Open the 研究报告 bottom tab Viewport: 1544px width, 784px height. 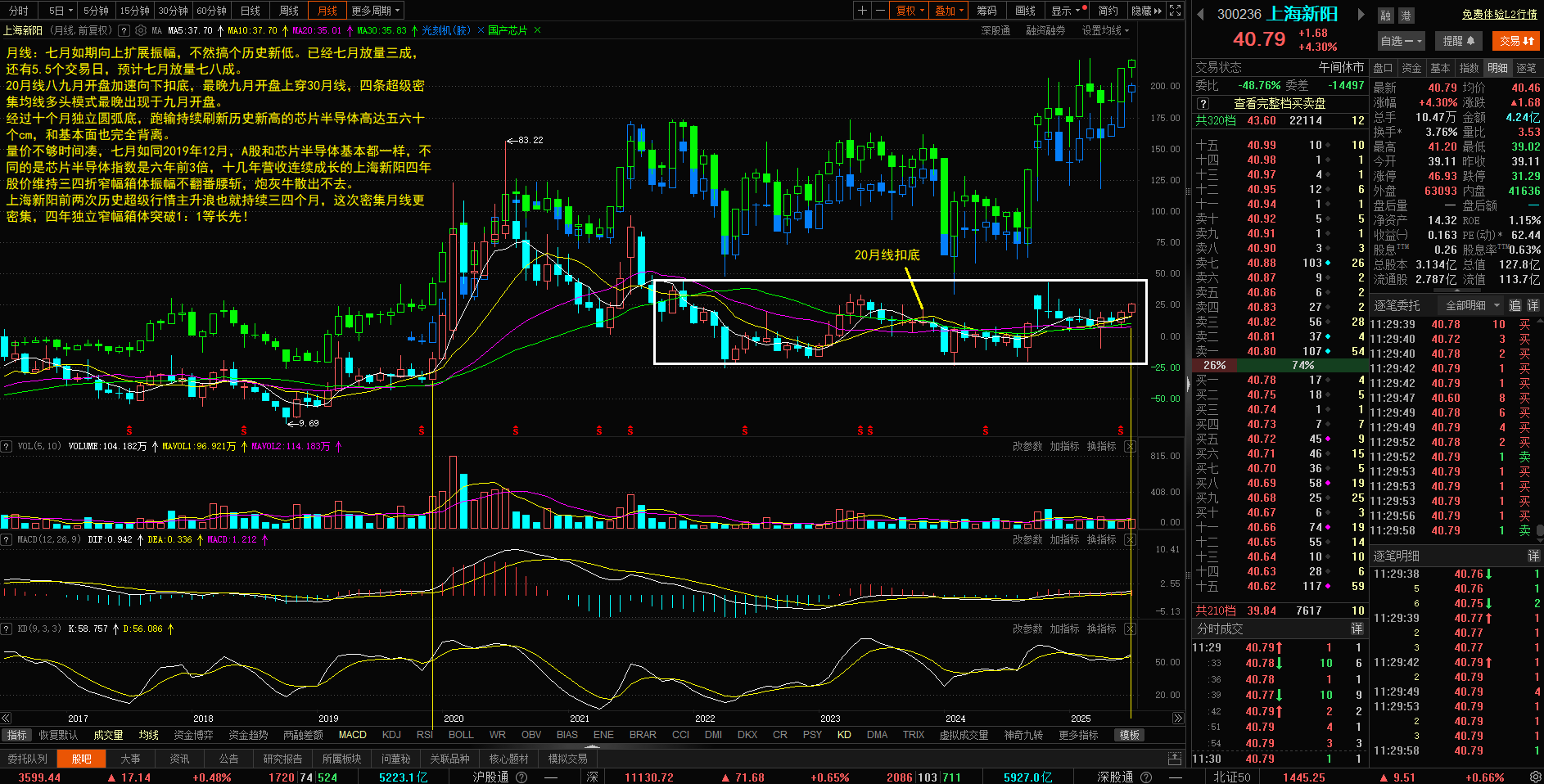coord(282,759)
